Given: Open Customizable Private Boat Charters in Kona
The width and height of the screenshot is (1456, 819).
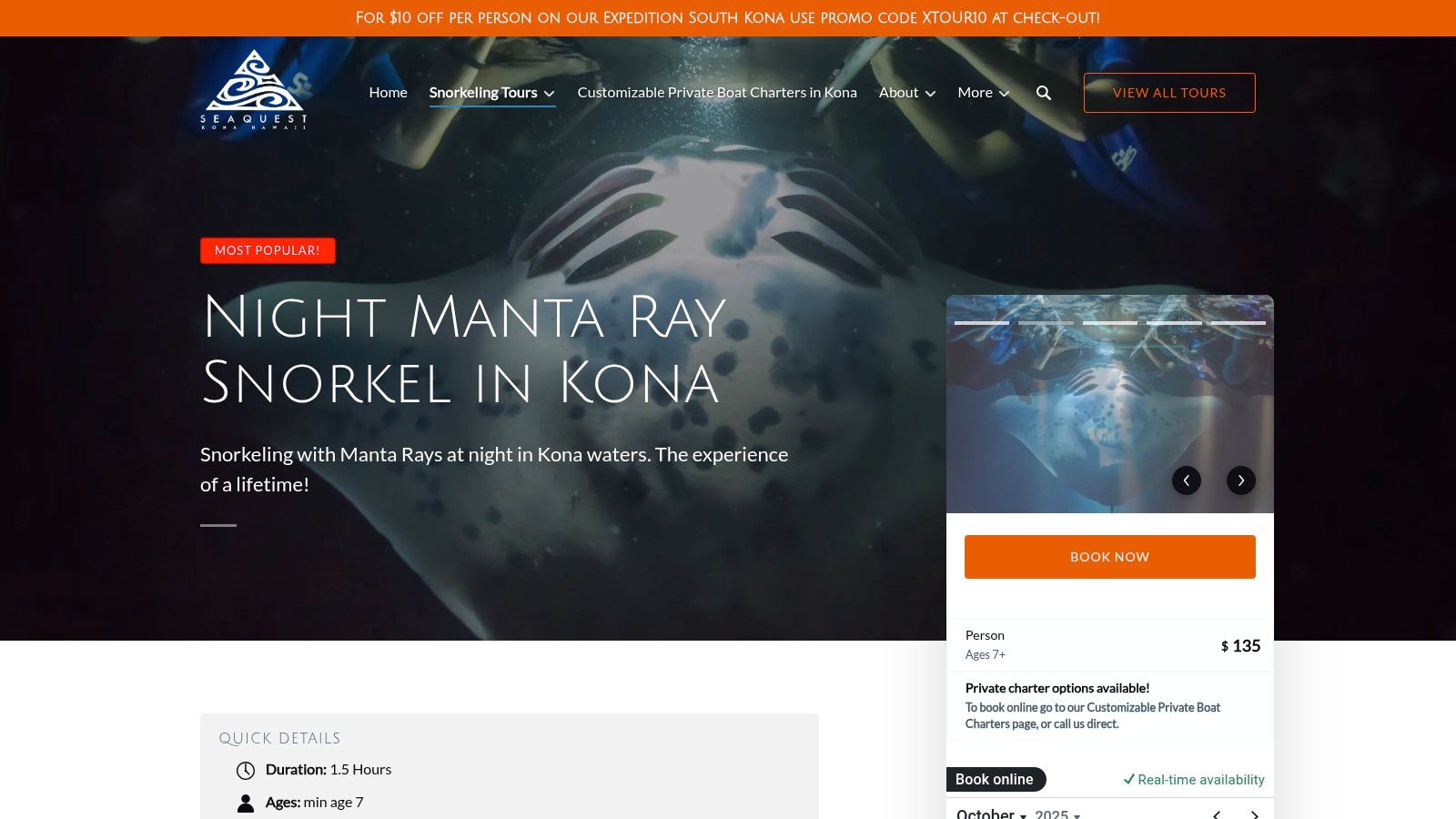Looking at the screenshot, I should 717,93.
